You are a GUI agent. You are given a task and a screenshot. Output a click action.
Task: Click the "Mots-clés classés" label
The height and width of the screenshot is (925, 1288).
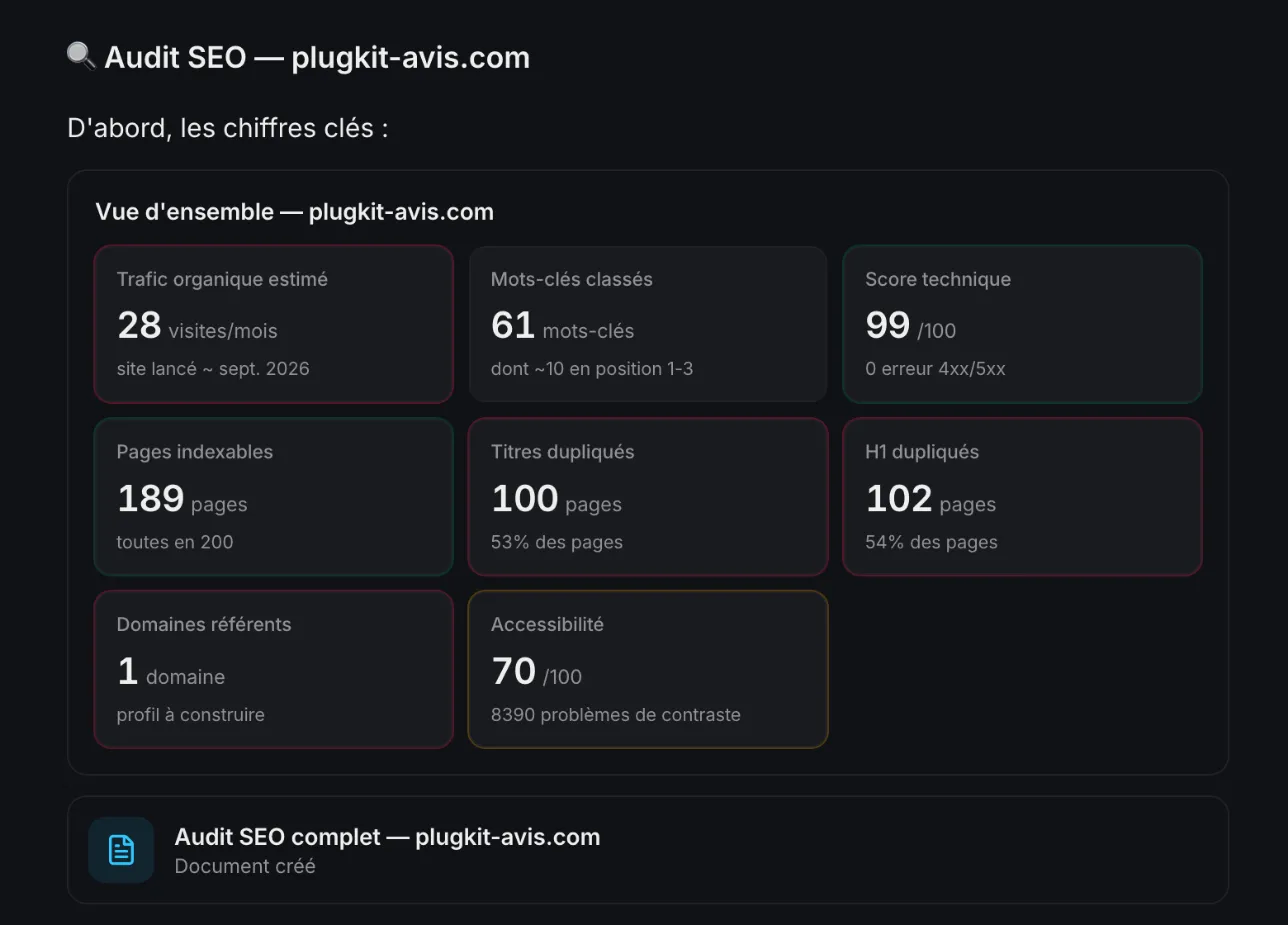[x=572, y=279]
